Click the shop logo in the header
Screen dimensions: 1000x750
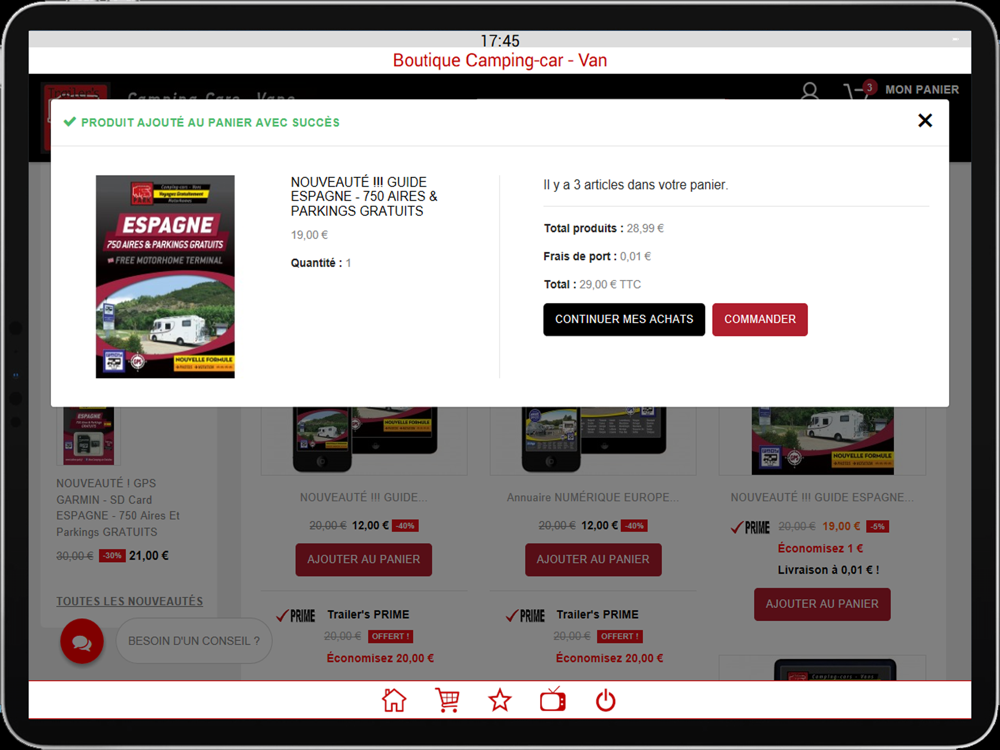(77, 92)
